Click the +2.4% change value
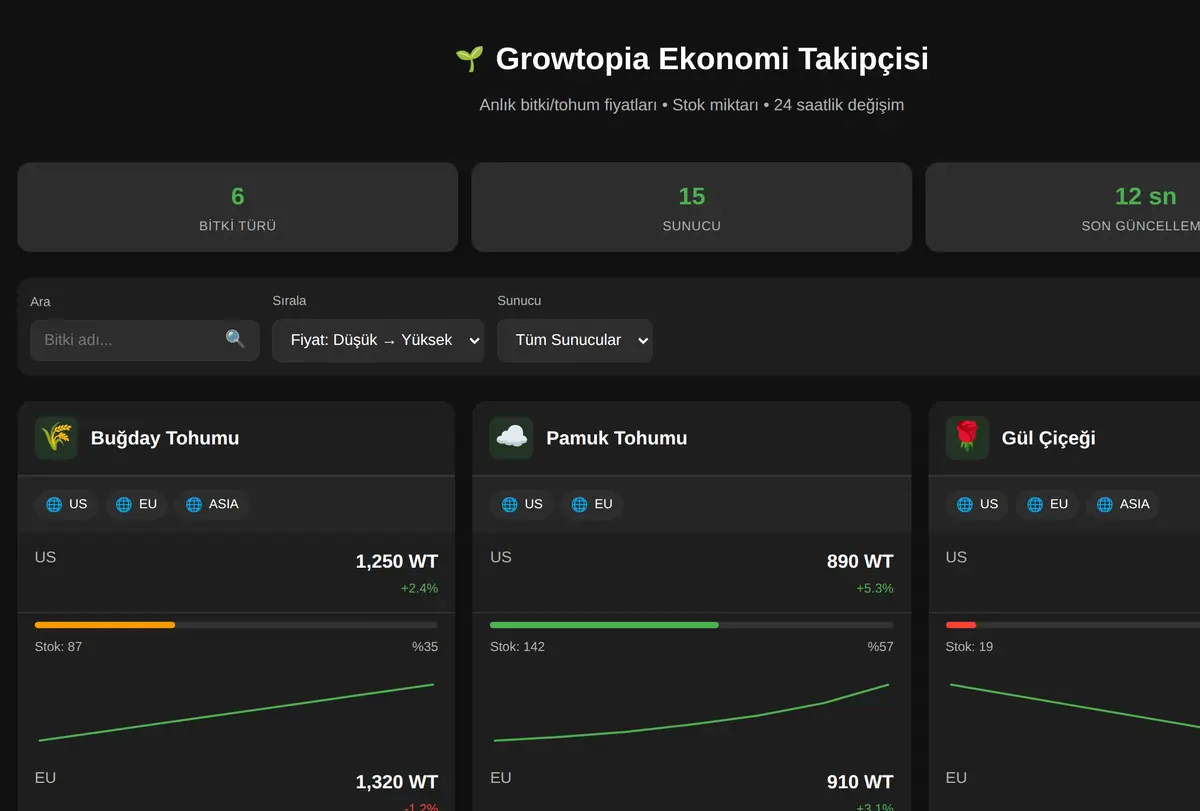The image size is (1200, 811). pyautogui.click(x=419, y=588)
